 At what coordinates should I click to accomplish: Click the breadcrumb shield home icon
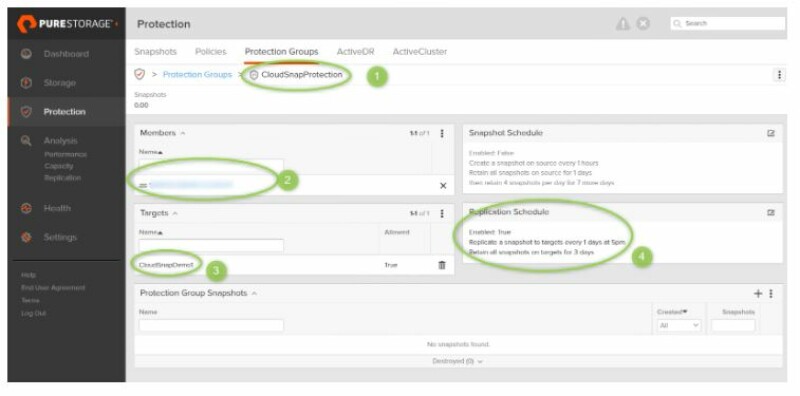tap(139, 75)
